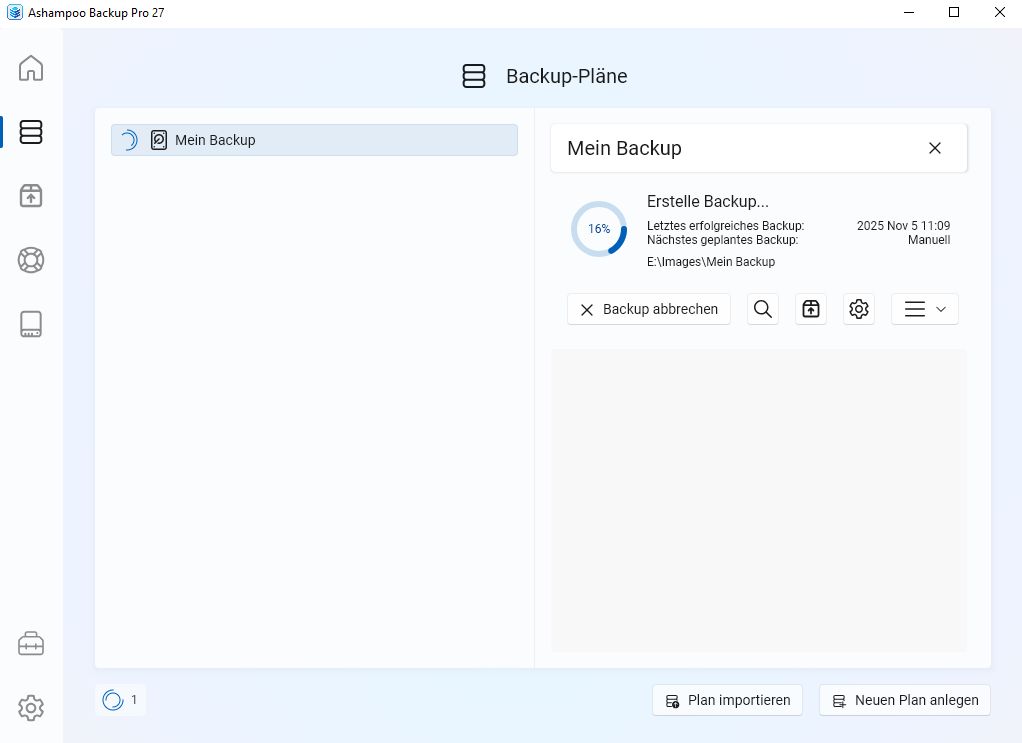Click the Backup-Pläne page heading text

click(567, 76)
